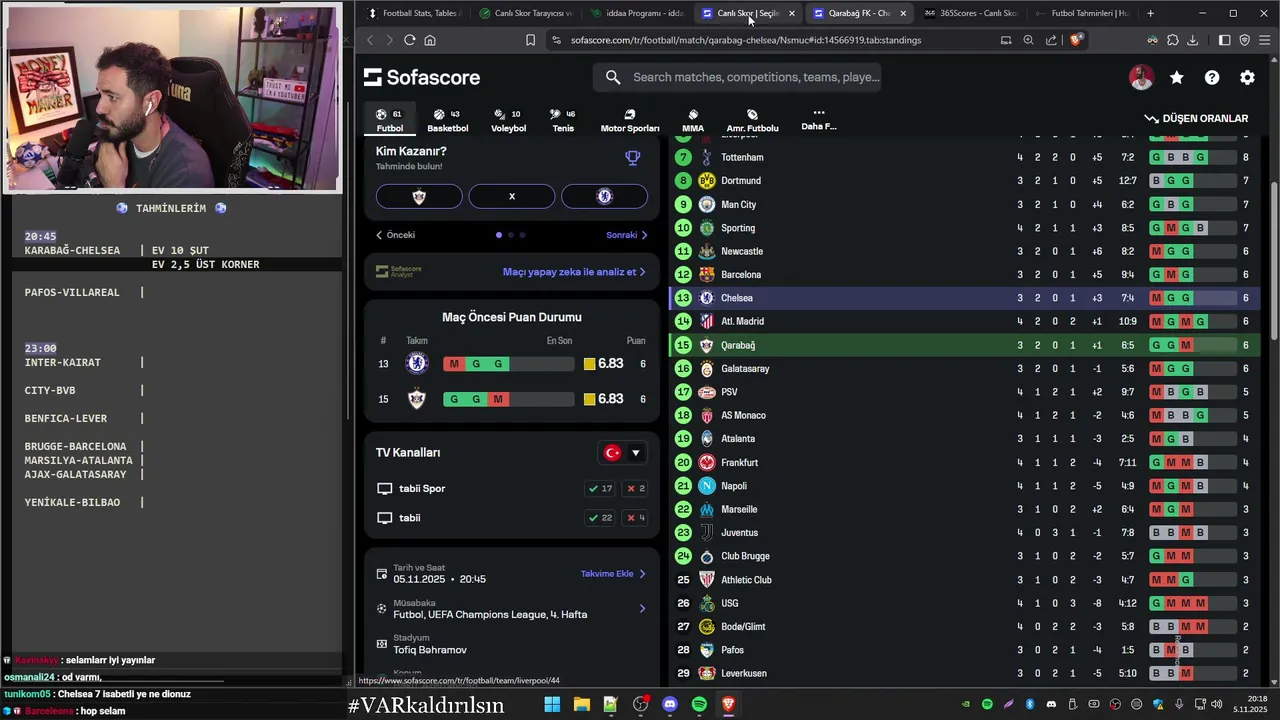Expand the UEFA Champions League competition row
This screenshot has width=1280, height=720.
pyautogui.click(x=511, y=608)
